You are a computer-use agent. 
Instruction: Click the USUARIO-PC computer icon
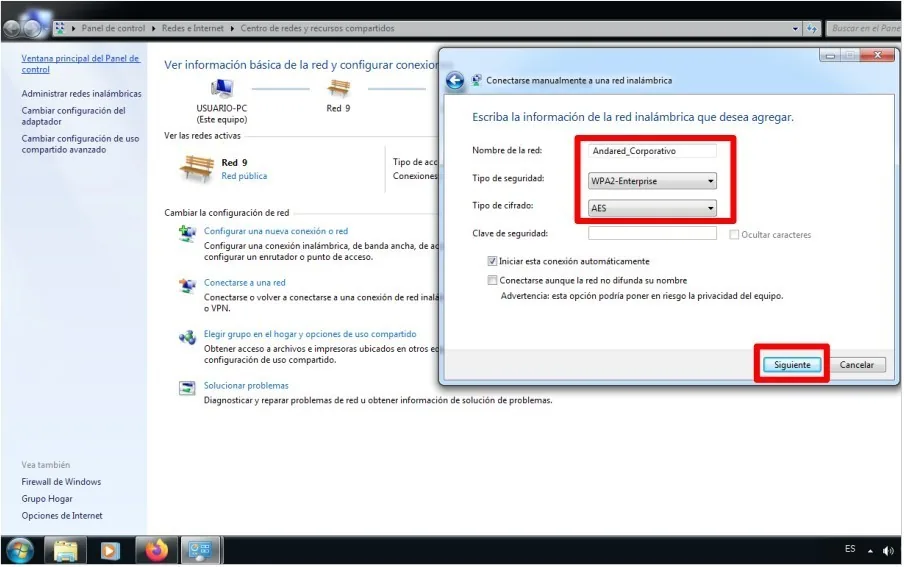pyautogui.click(x=222, y=89)
